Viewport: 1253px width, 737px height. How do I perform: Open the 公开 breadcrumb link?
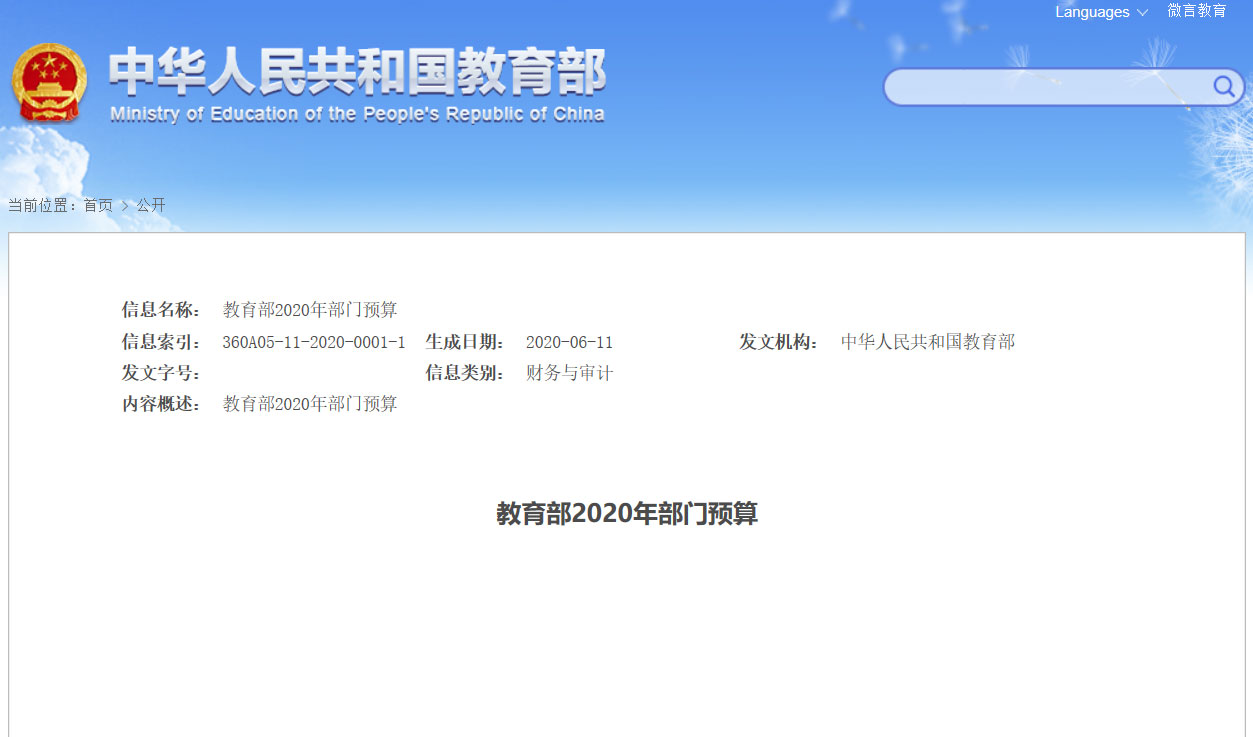pos(151,205)
